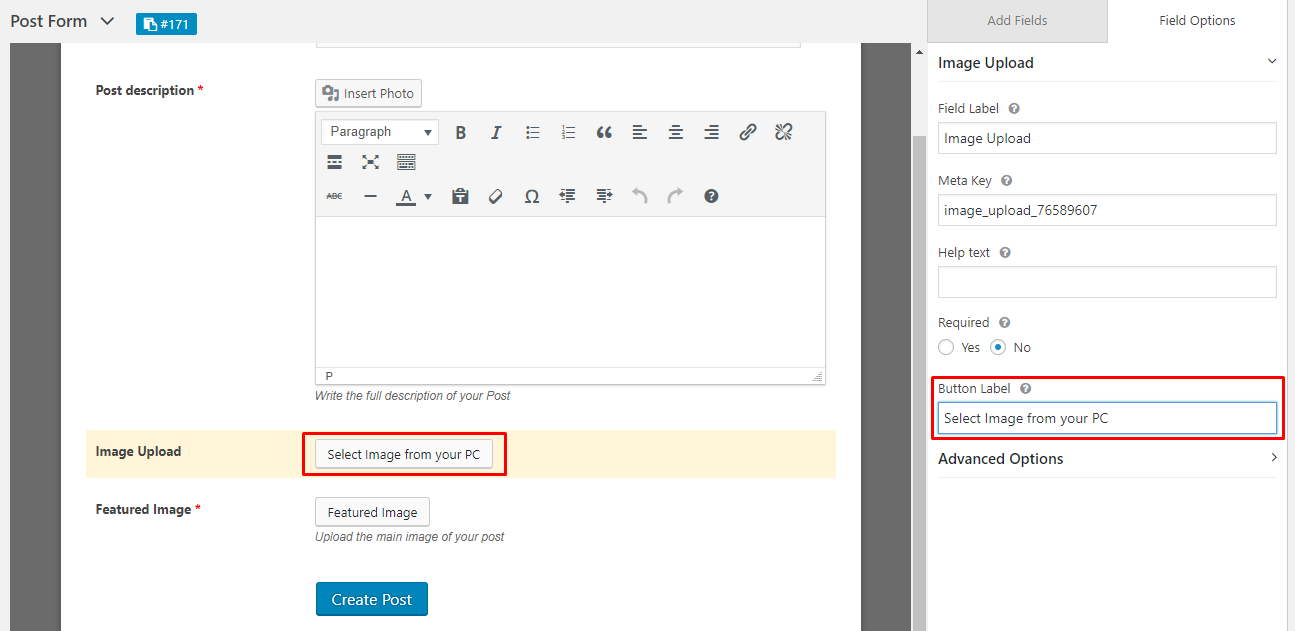
Task: Align text left
Action: (x=640, y=132)
